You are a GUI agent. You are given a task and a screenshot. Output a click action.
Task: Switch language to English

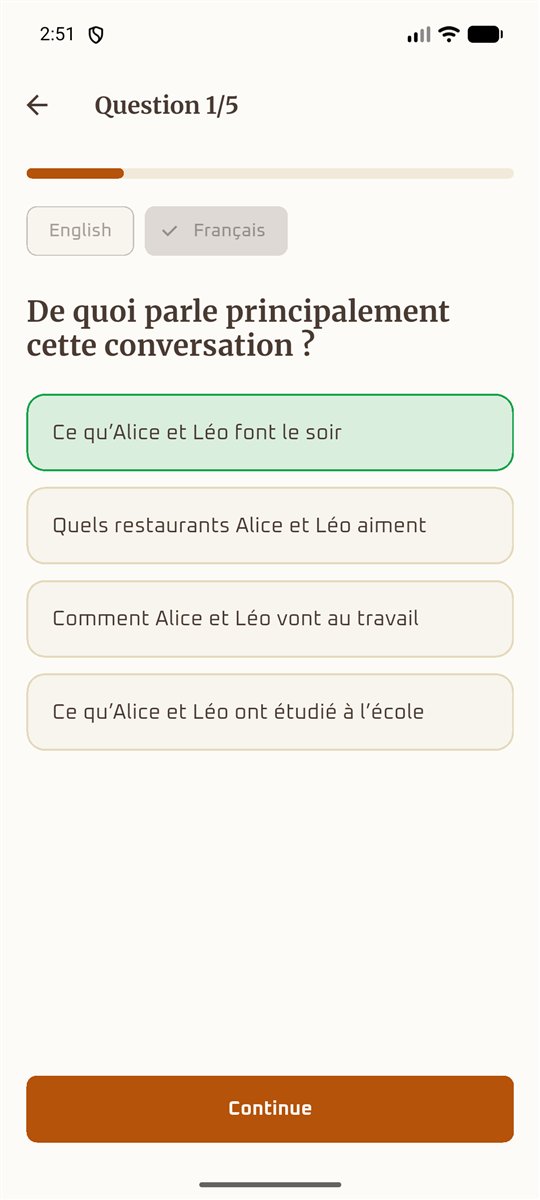coord(80,231)
